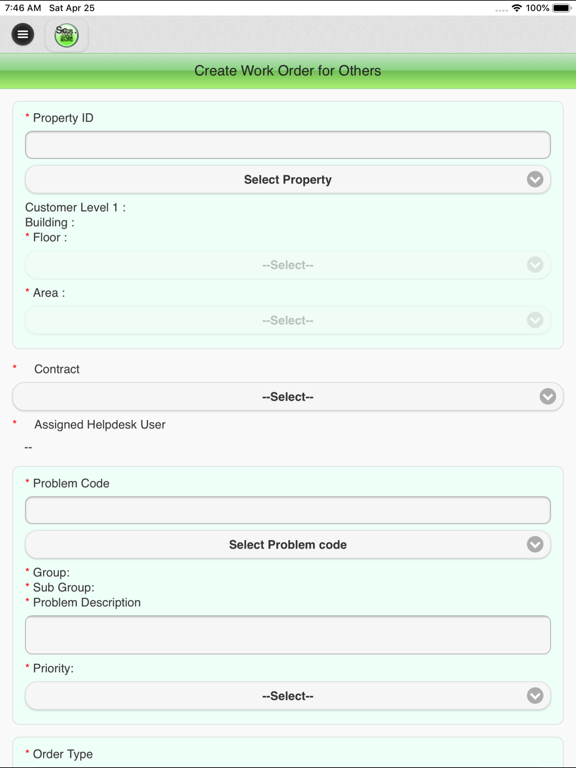
Task: Open the Select Property dropdown
Action: click(x=288, y=179)
